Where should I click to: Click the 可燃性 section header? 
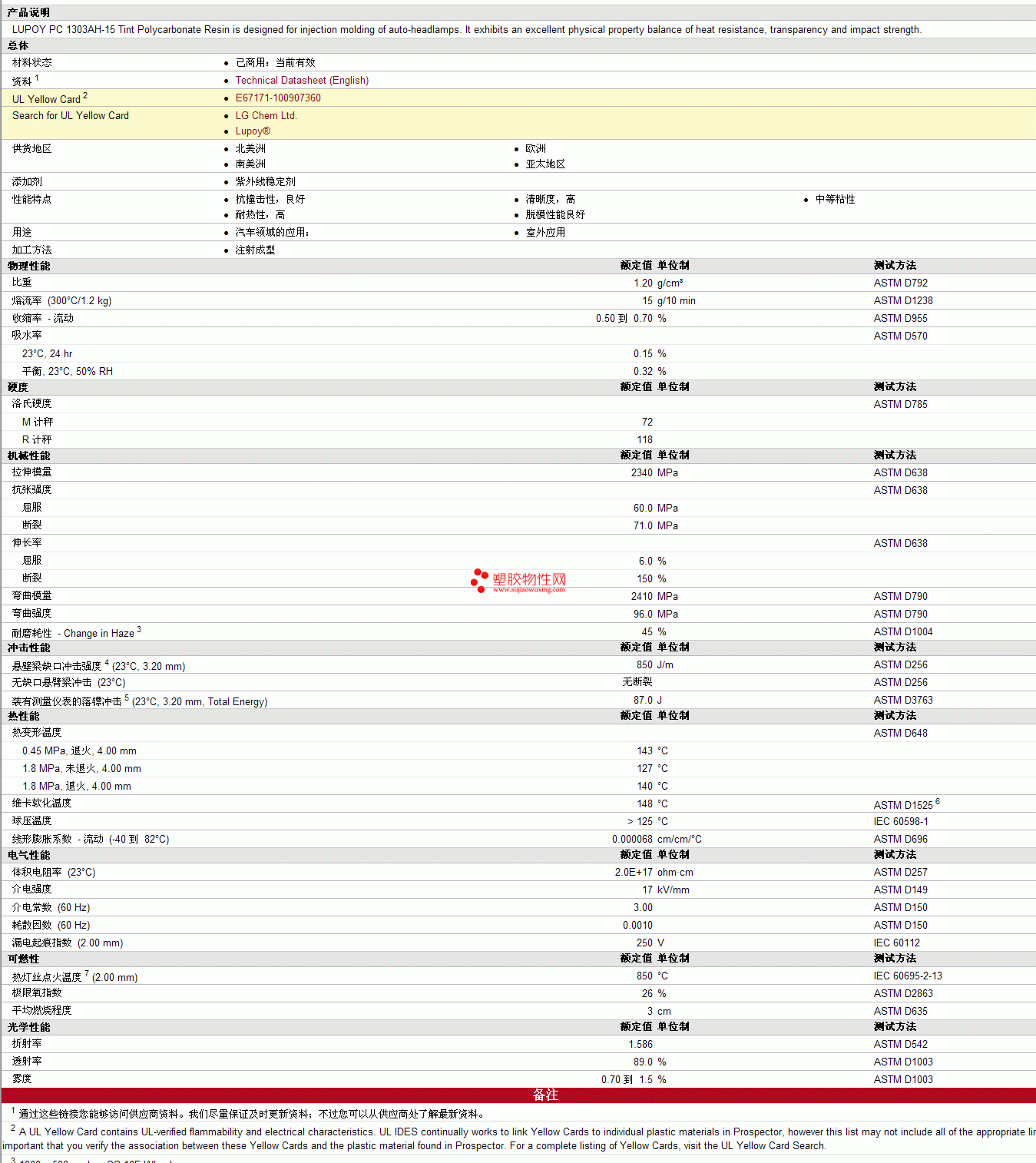tap(23, 959)
